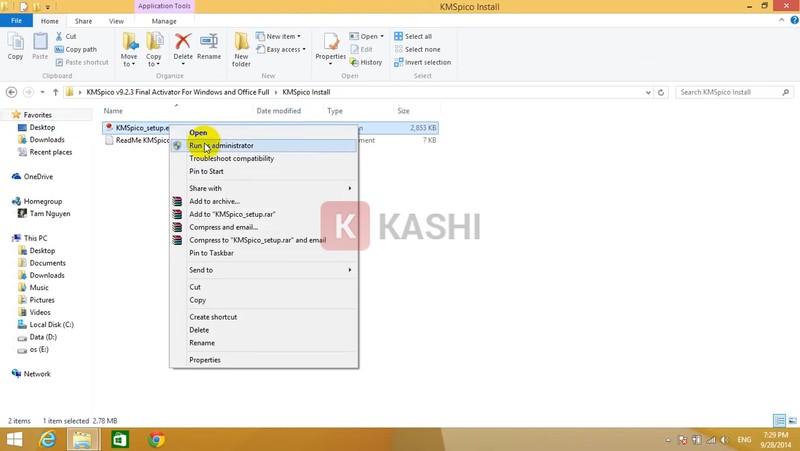Choose Pin to Start

tap(264, 171)
